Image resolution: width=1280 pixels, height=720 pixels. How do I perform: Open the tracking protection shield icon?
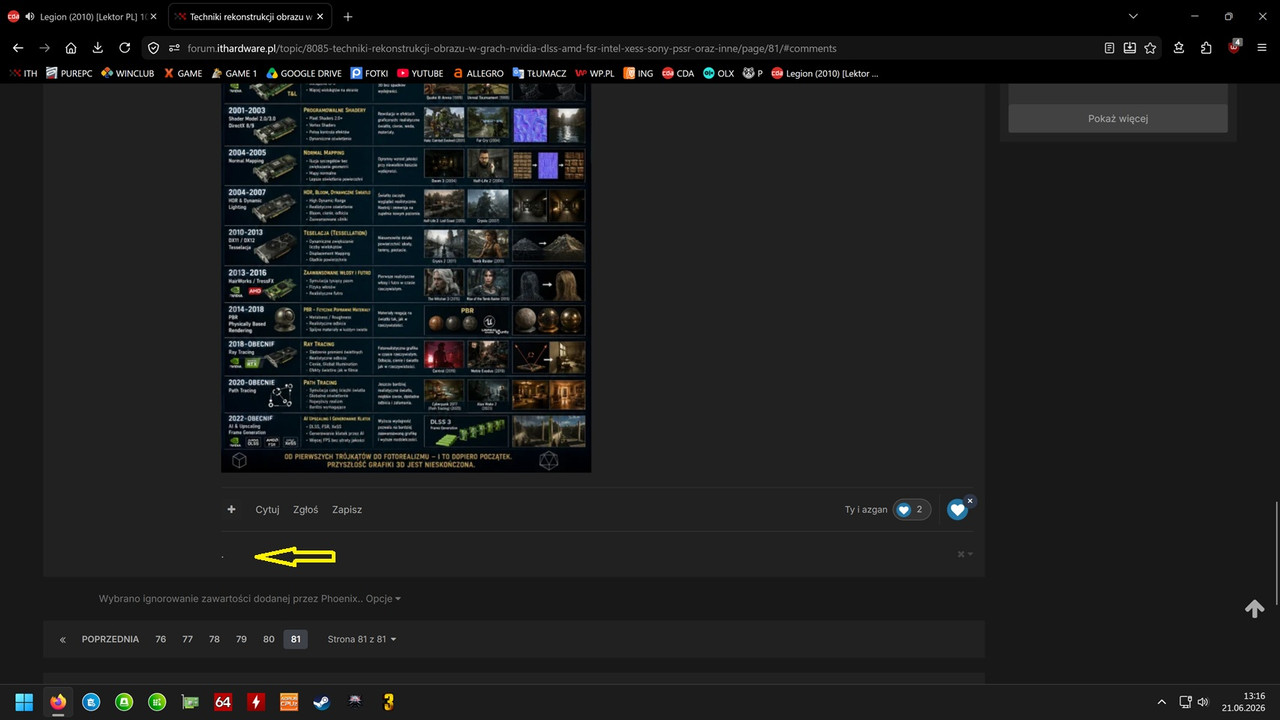point(154,48)
